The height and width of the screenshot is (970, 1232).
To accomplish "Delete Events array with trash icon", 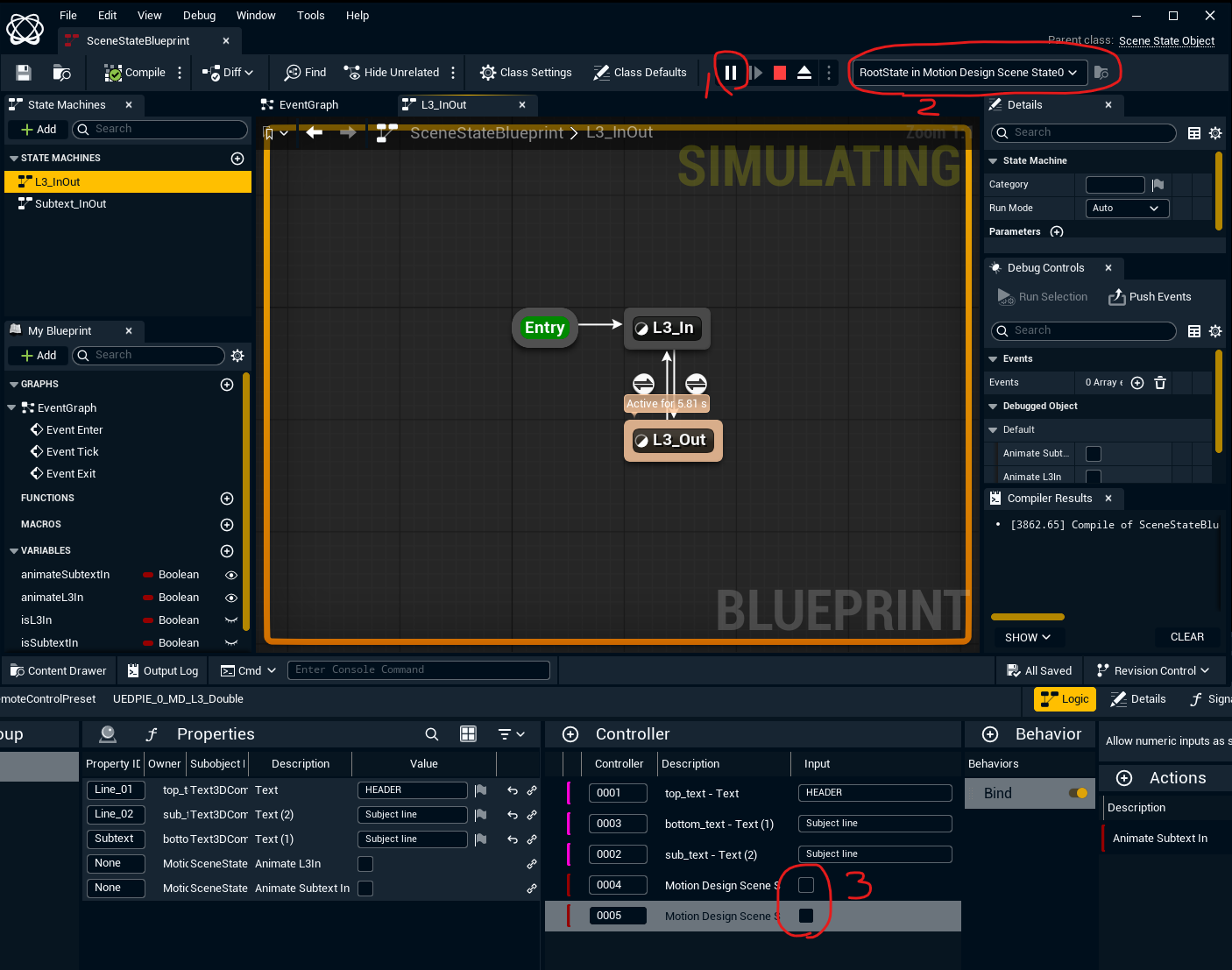I will (1160, 383).
